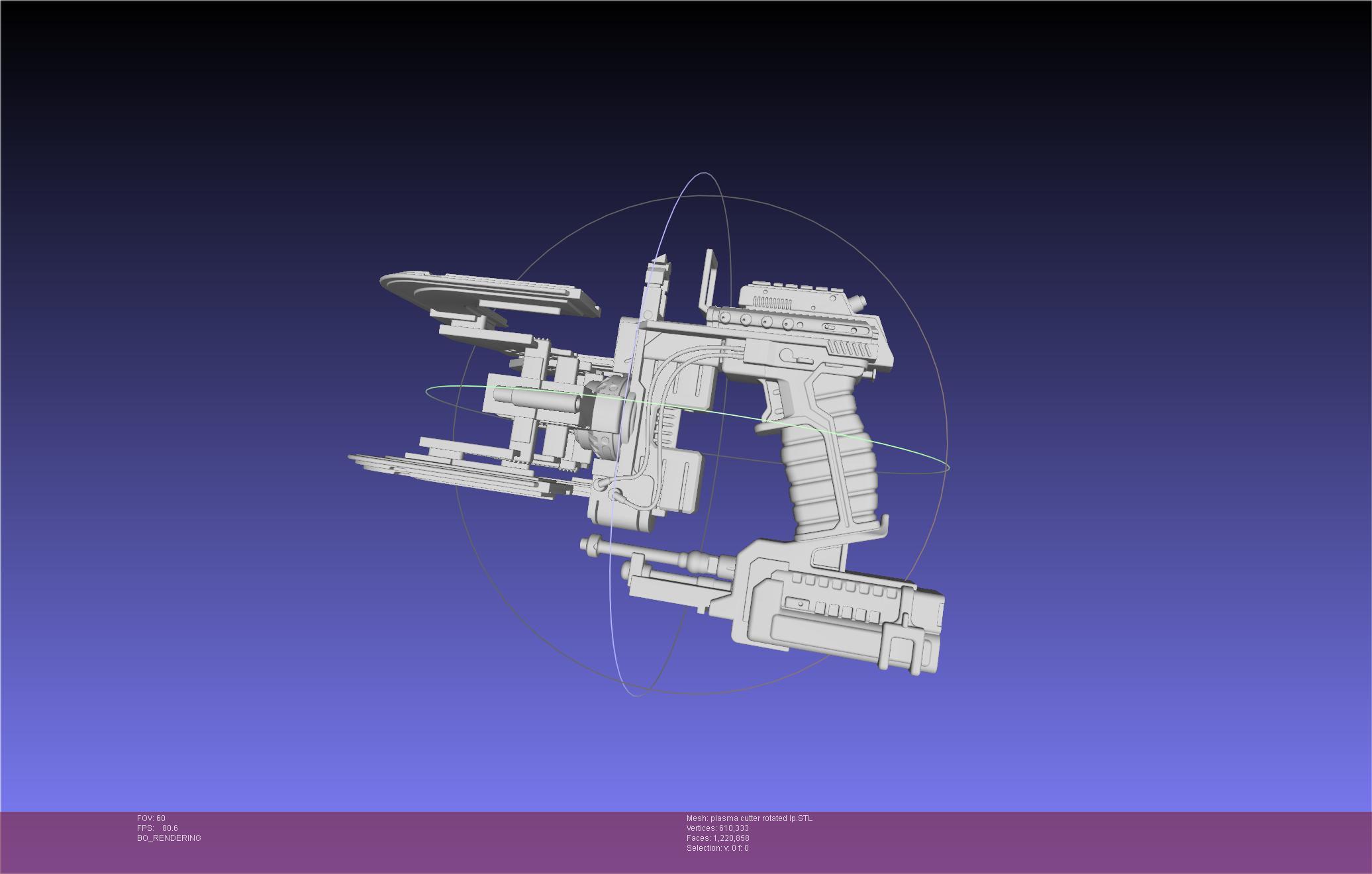Click the Mesh: plasma cutter rotated lp.STL text
This screenshot has width=1372, height=874.
pyautogui.click(x=749, y=818)
